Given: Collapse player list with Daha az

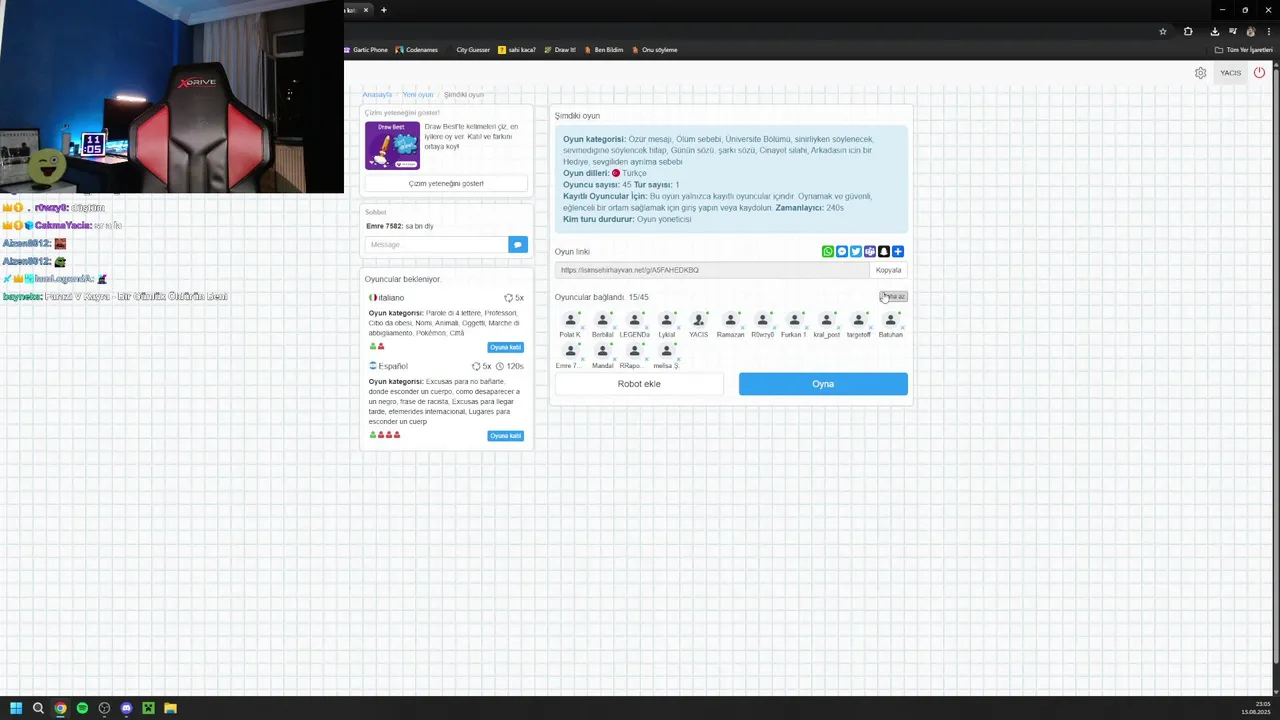Looking at the screenshot, I should coord(893,297).
